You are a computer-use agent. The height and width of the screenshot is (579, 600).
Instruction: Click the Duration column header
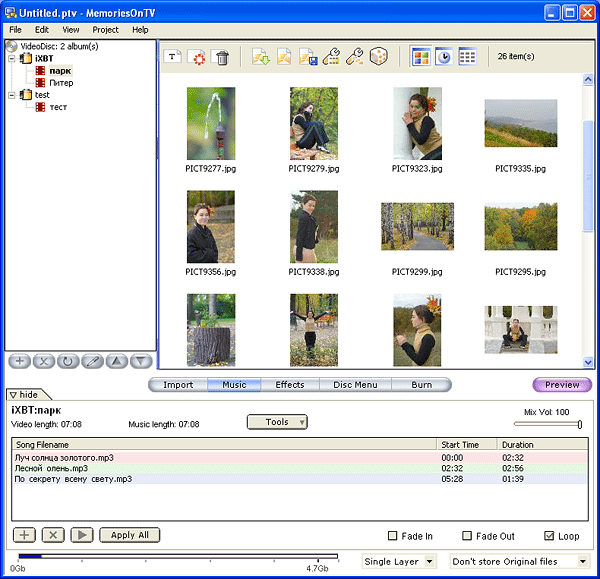pos(543,445)
